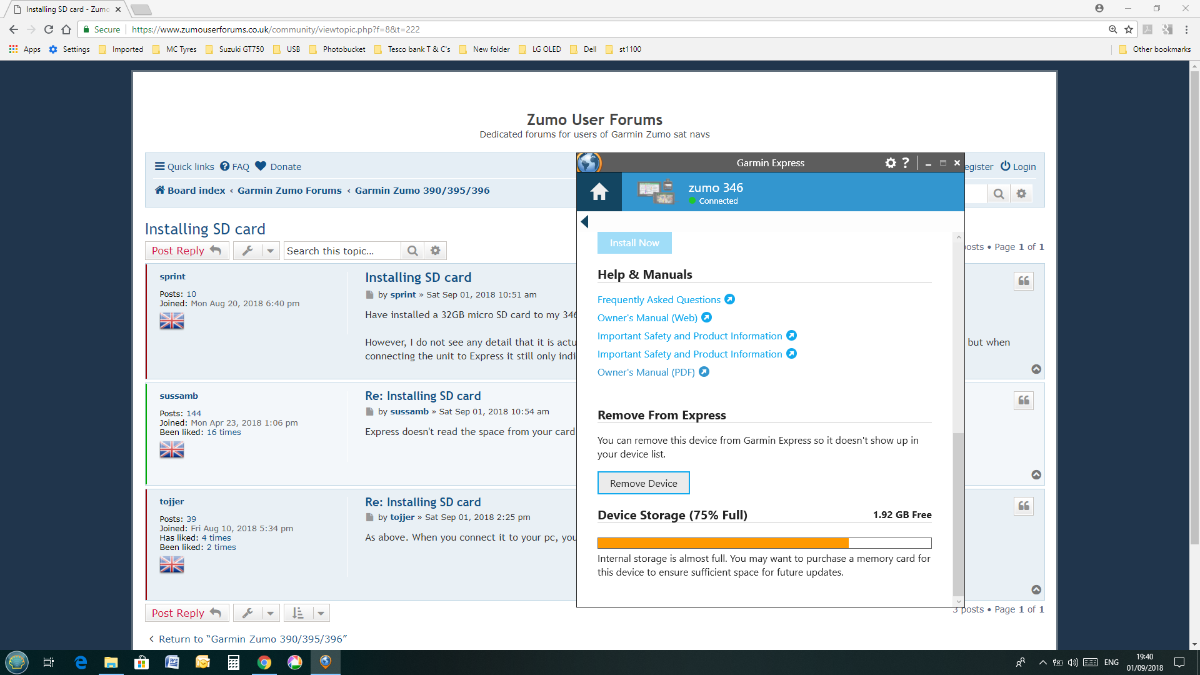Click the Device Storage usage bar
Viewport: 1200px width, 675px height.
pyautogui.click(x=764, y=543)
